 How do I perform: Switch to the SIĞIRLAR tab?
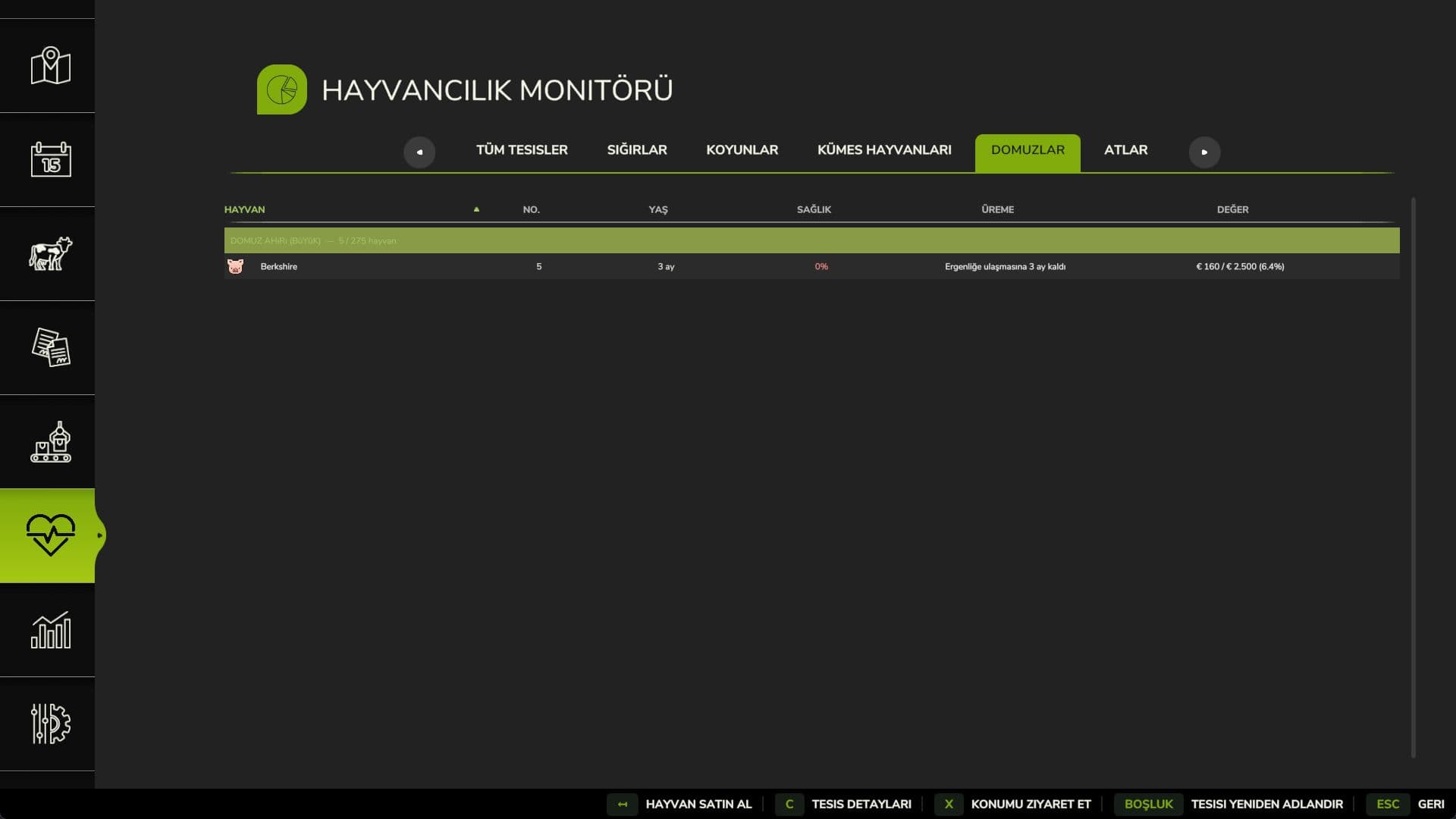coord(637,150)
